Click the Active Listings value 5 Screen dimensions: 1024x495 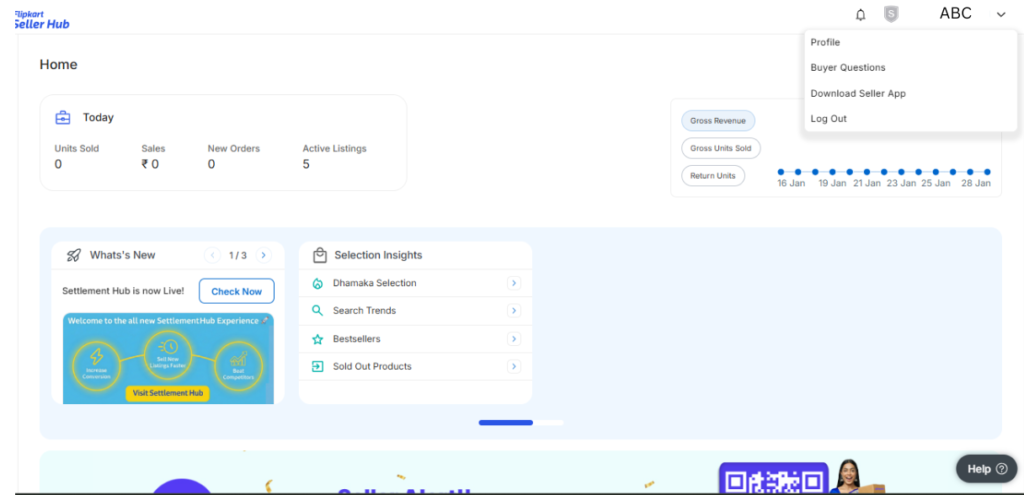pyautogui.click(x=306, y=164)
